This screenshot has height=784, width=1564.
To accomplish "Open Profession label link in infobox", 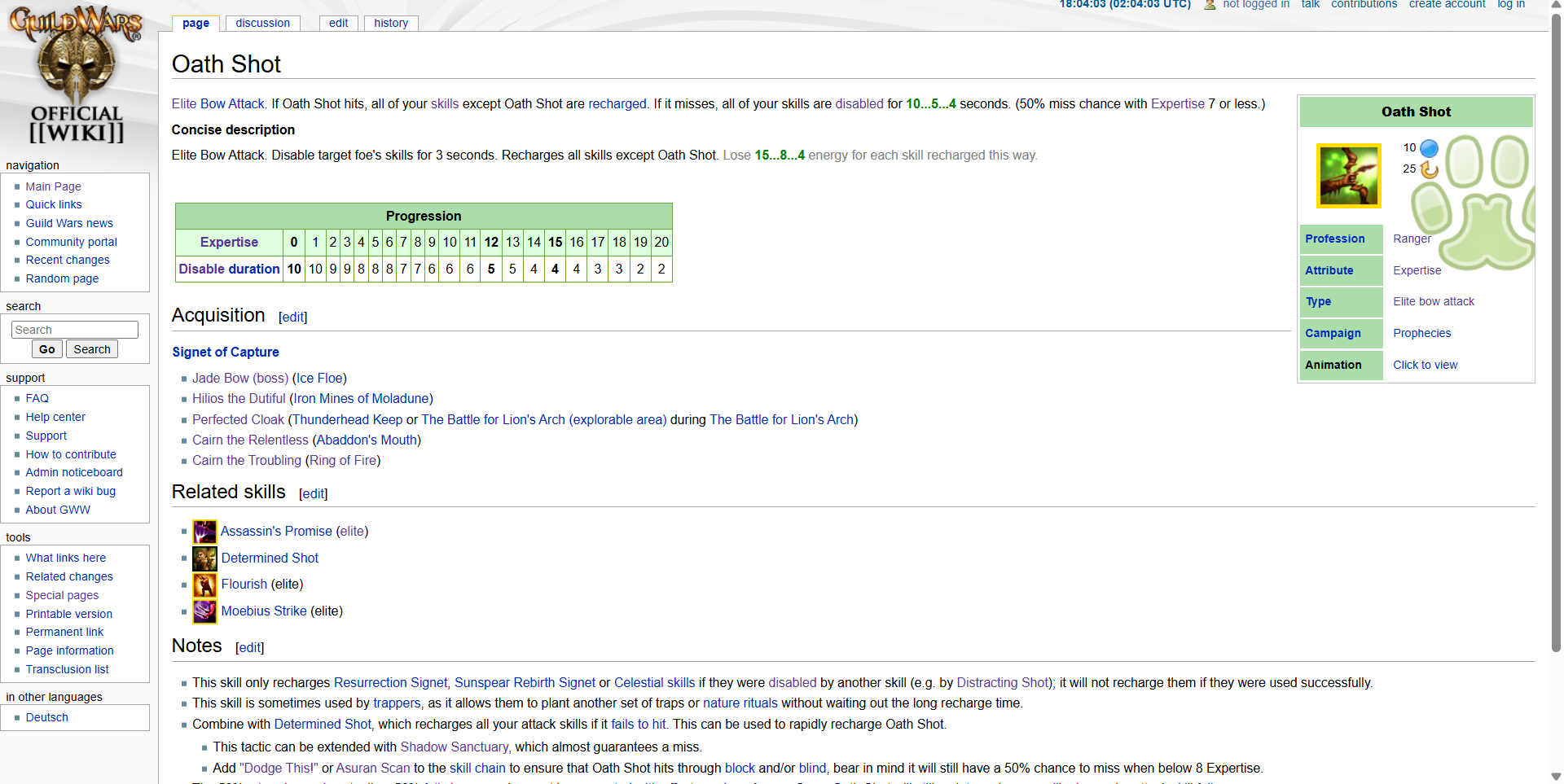I will [x=1334, y=239].
